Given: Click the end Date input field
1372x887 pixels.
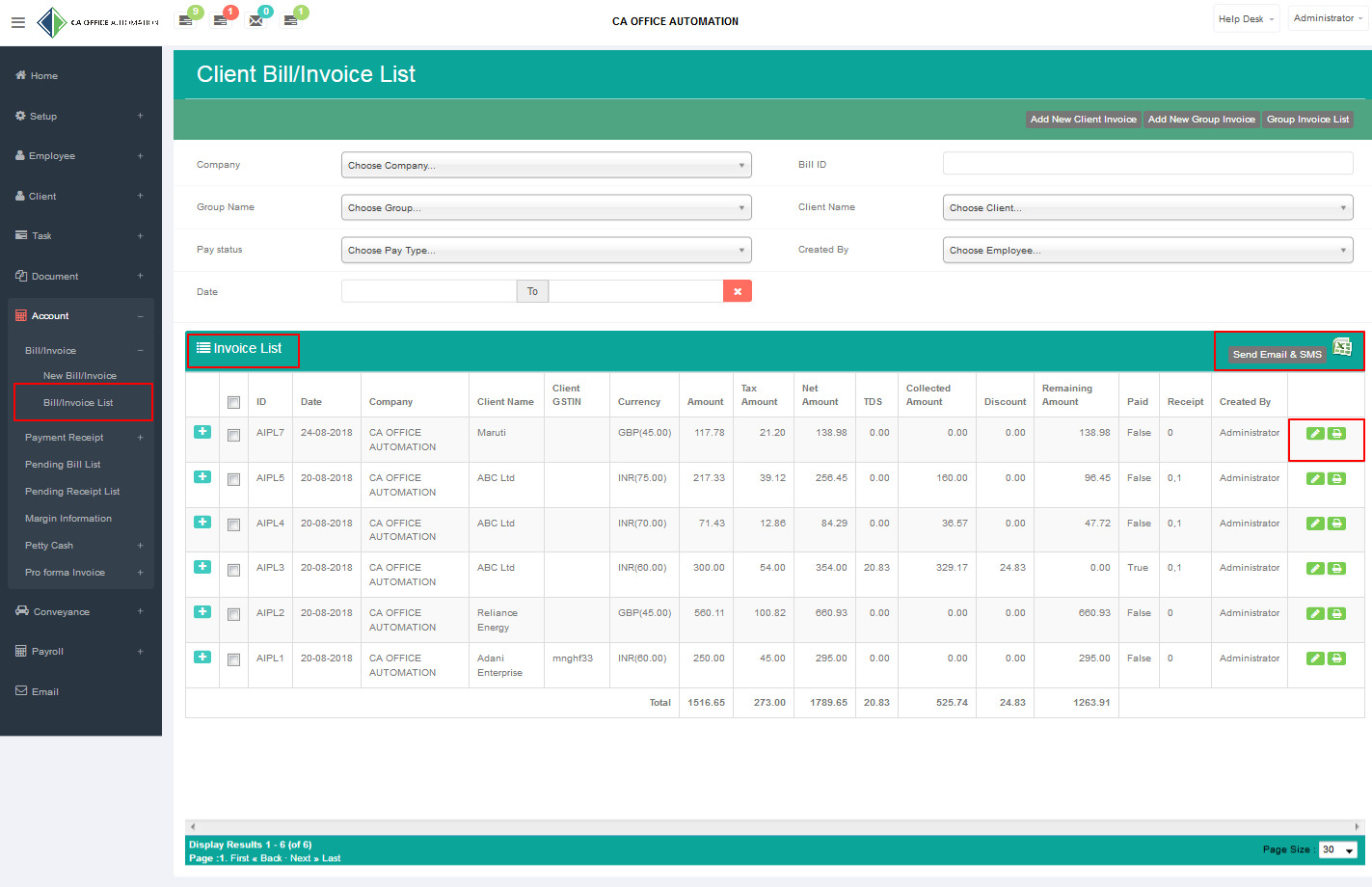Looking at the screenshot, I should 635,291.
